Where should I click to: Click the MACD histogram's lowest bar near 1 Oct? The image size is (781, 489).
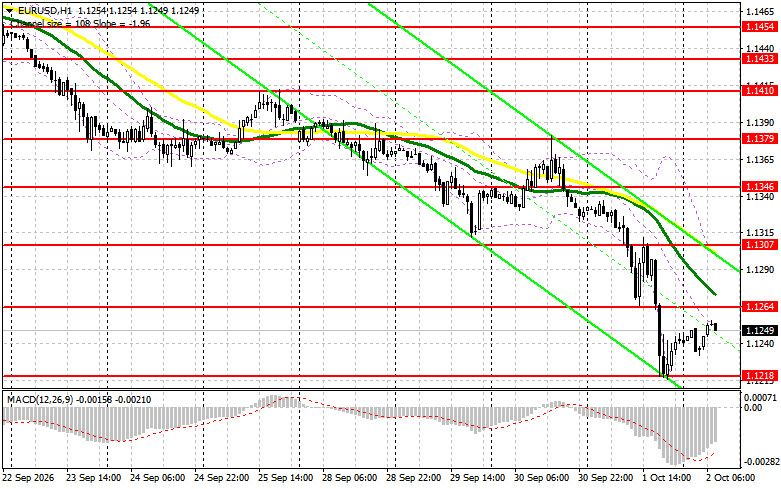click(x=676, y=436)
